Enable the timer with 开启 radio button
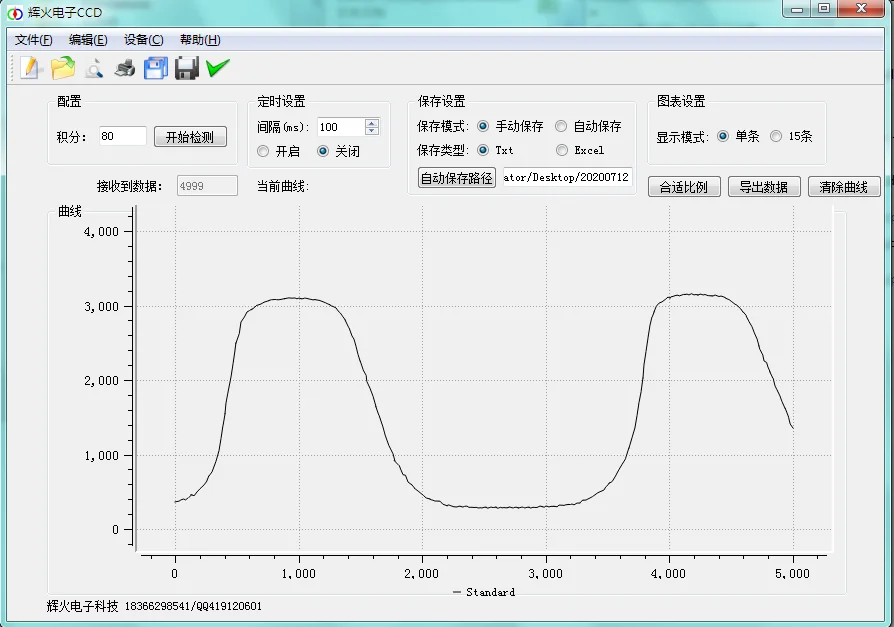Viewport: 894px width, 627px height. point(264,151)
